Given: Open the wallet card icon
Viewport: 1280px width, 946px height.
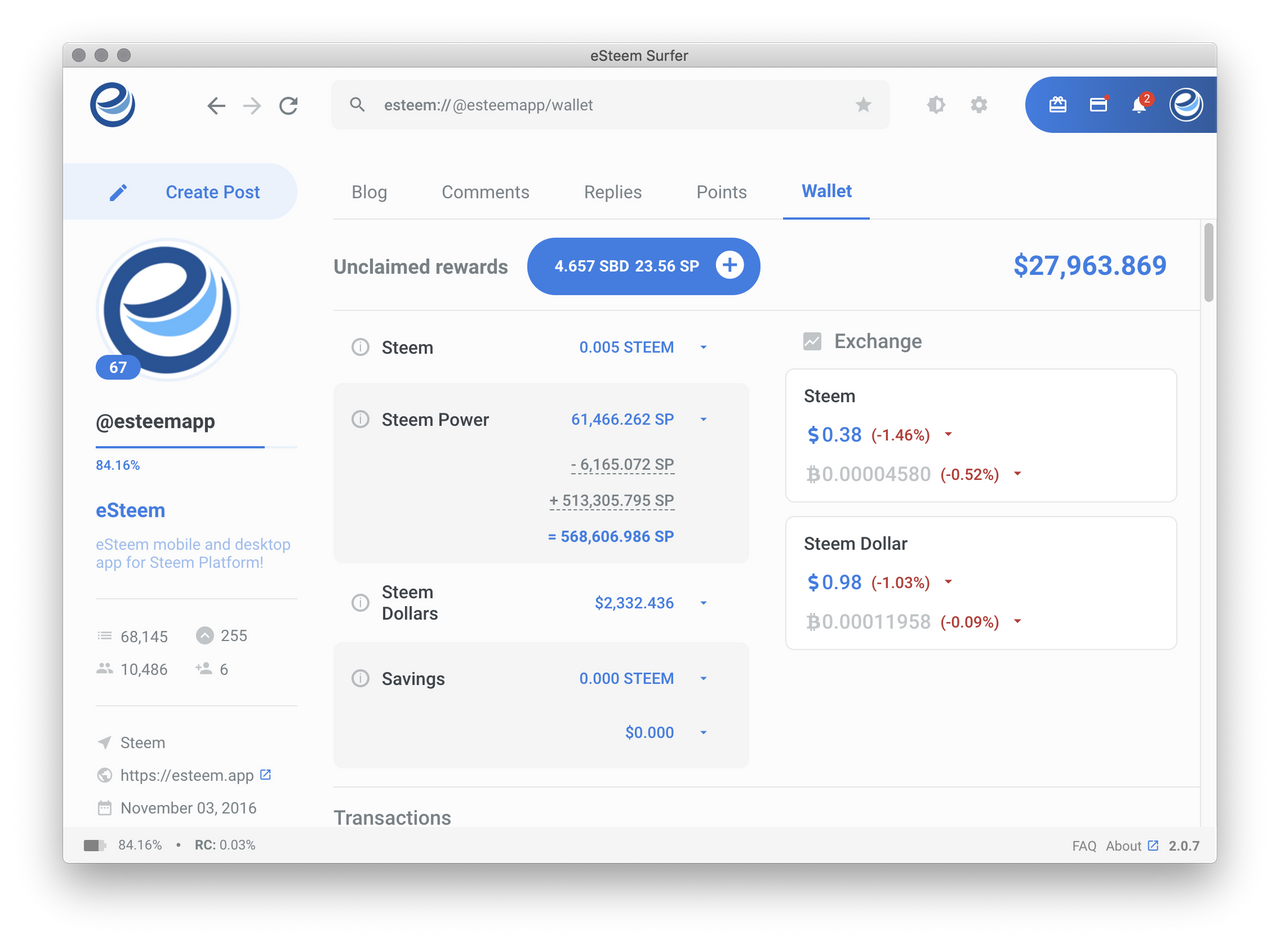Looking at the screenshot, I should [1098, 104].
